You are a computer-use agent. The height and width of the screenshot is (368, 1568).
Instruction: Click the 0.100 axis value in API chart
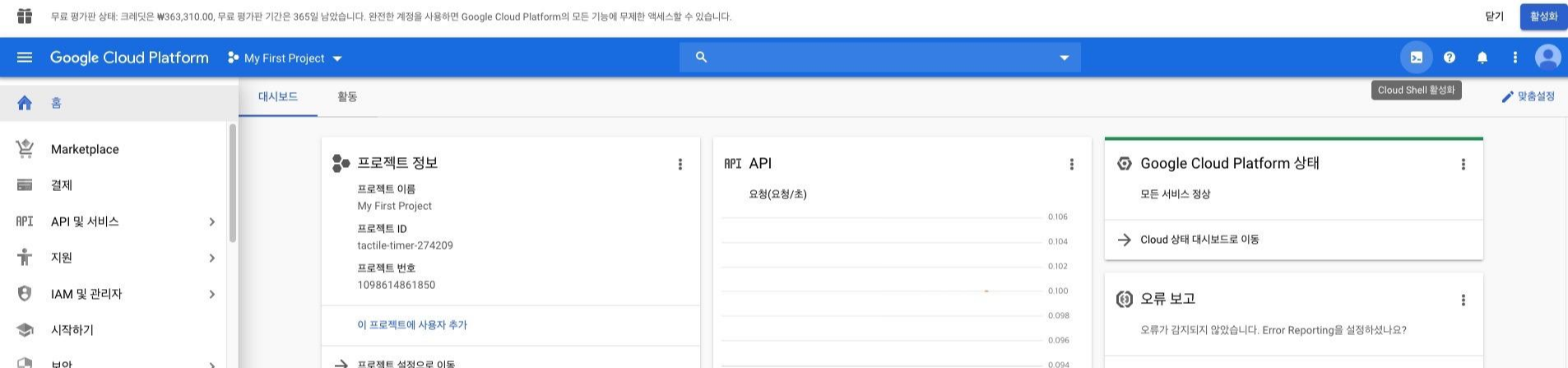click(x=1058, y=291)
